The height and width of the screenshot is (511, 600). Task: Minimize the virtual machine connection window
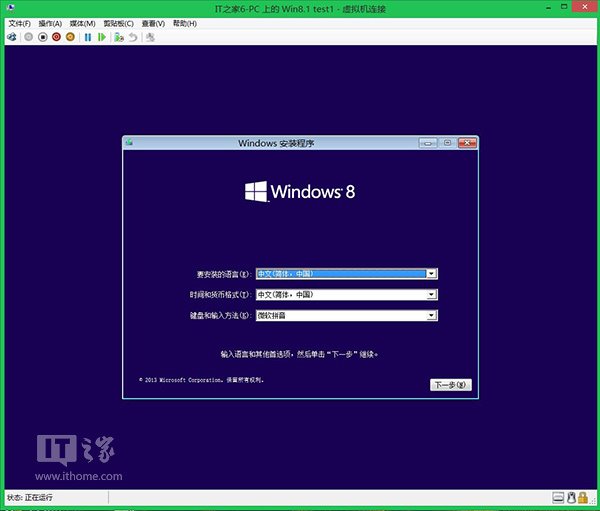[x=549, y=7]
